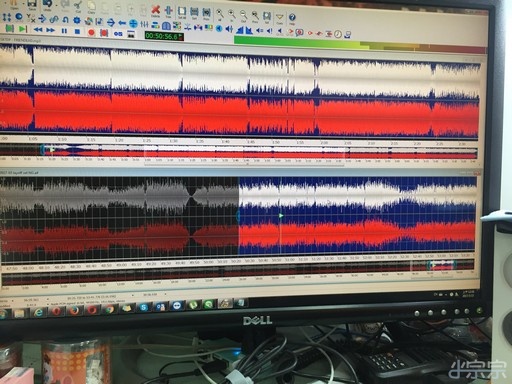Click the green playback marker in lower waveform

coord(281,216)
